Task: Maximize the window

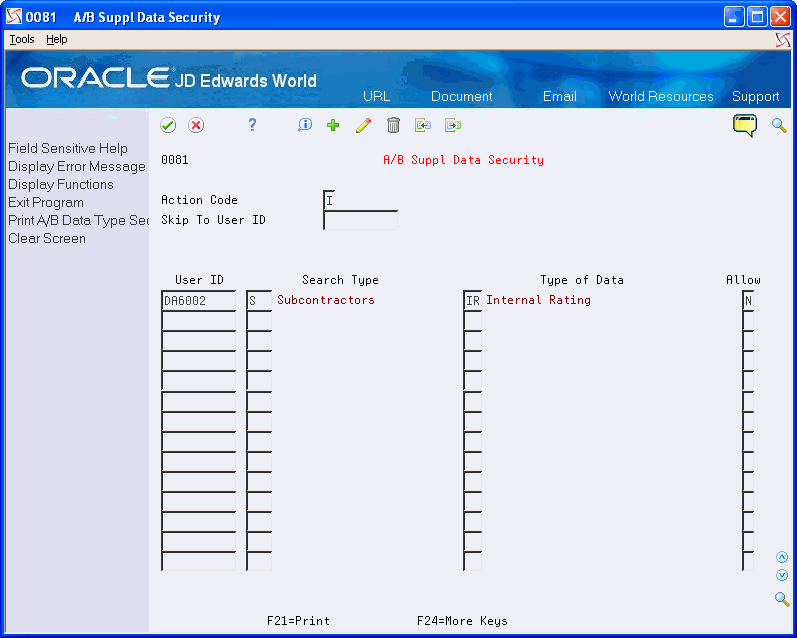Action: pos(757,17)
